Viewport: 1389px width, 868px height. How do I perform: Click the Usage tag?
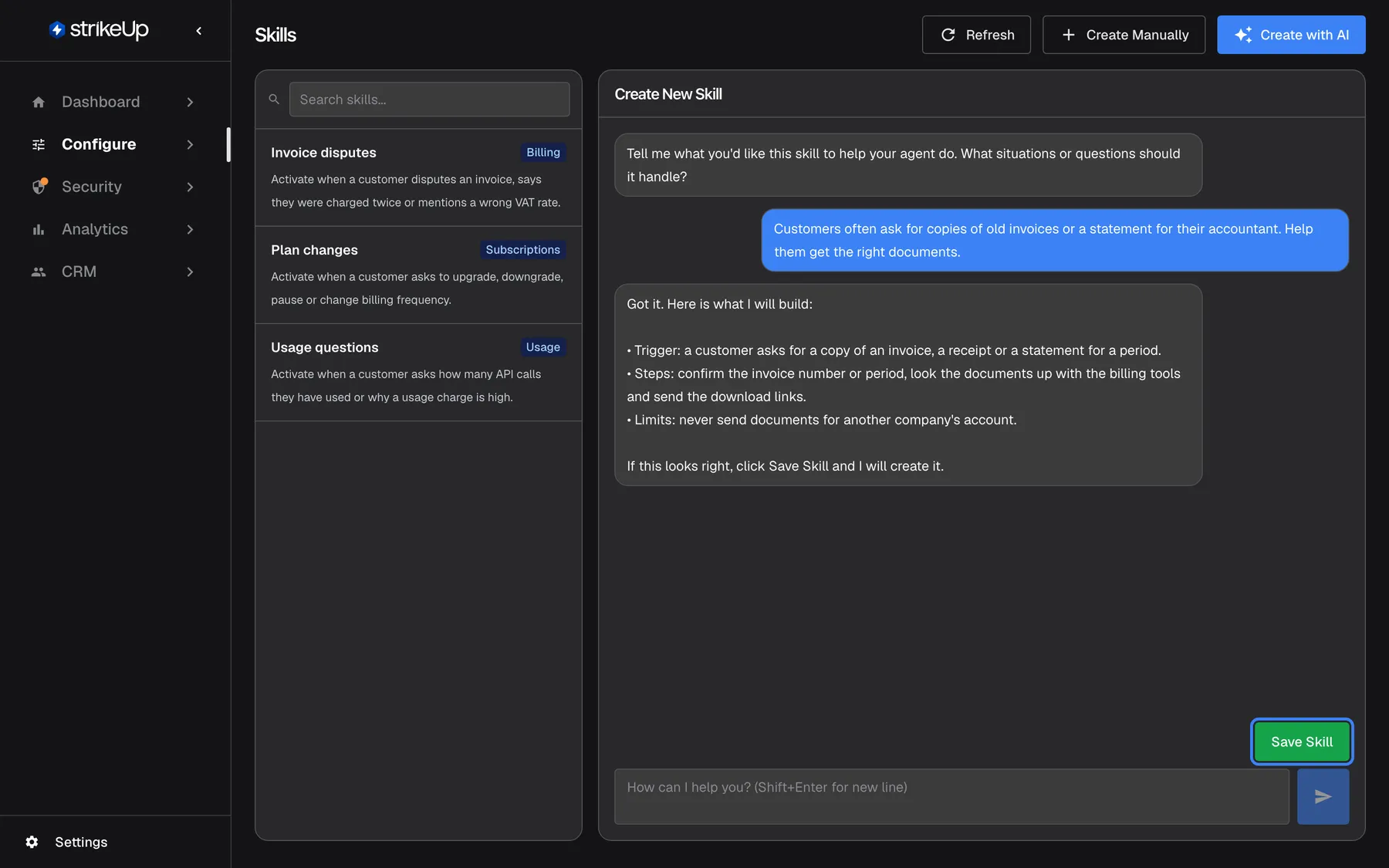click(543, 347)
